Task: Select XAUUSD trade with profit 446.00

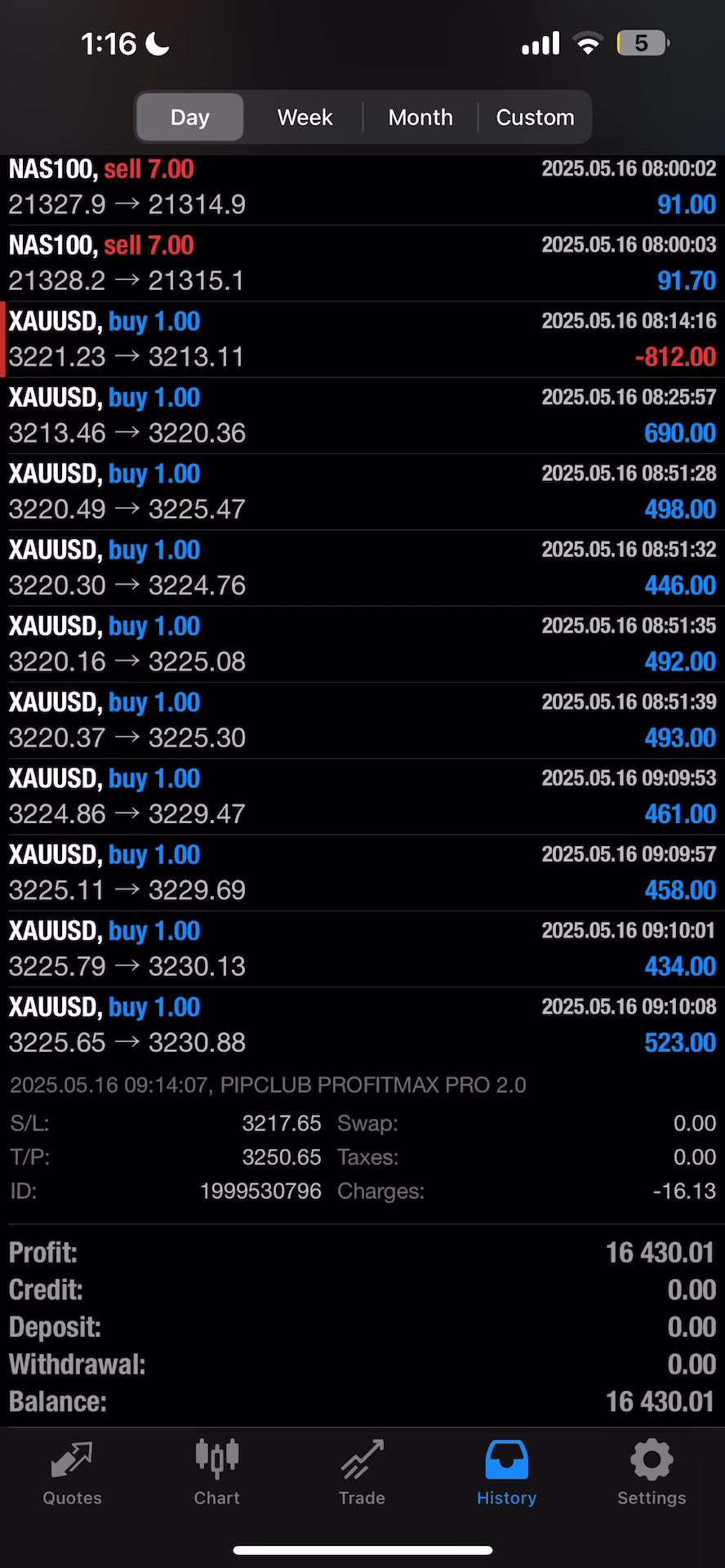Action: (362, 568)
